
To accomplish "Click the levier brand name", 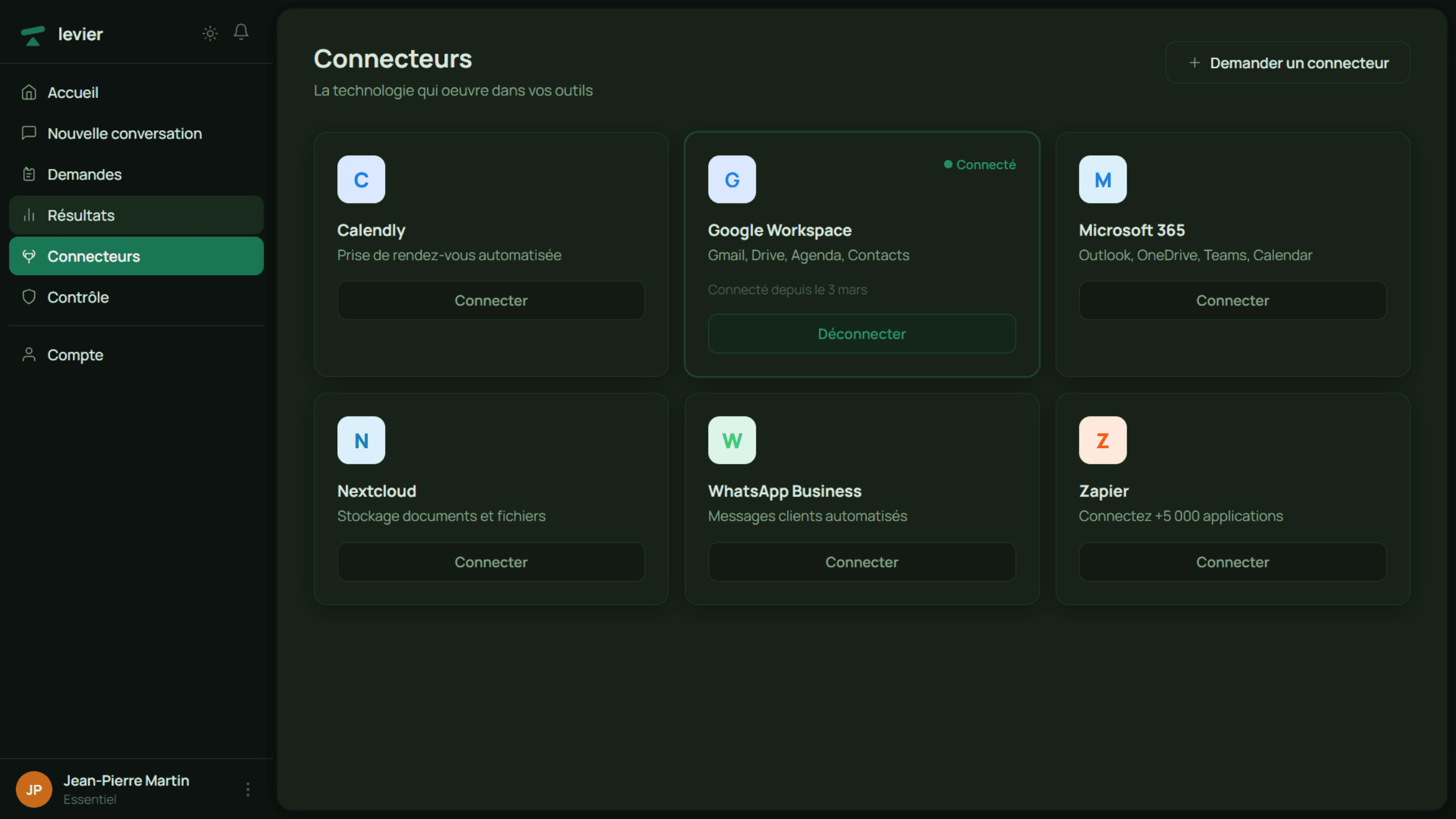I will pyautogui.click(x=81, y=34).
